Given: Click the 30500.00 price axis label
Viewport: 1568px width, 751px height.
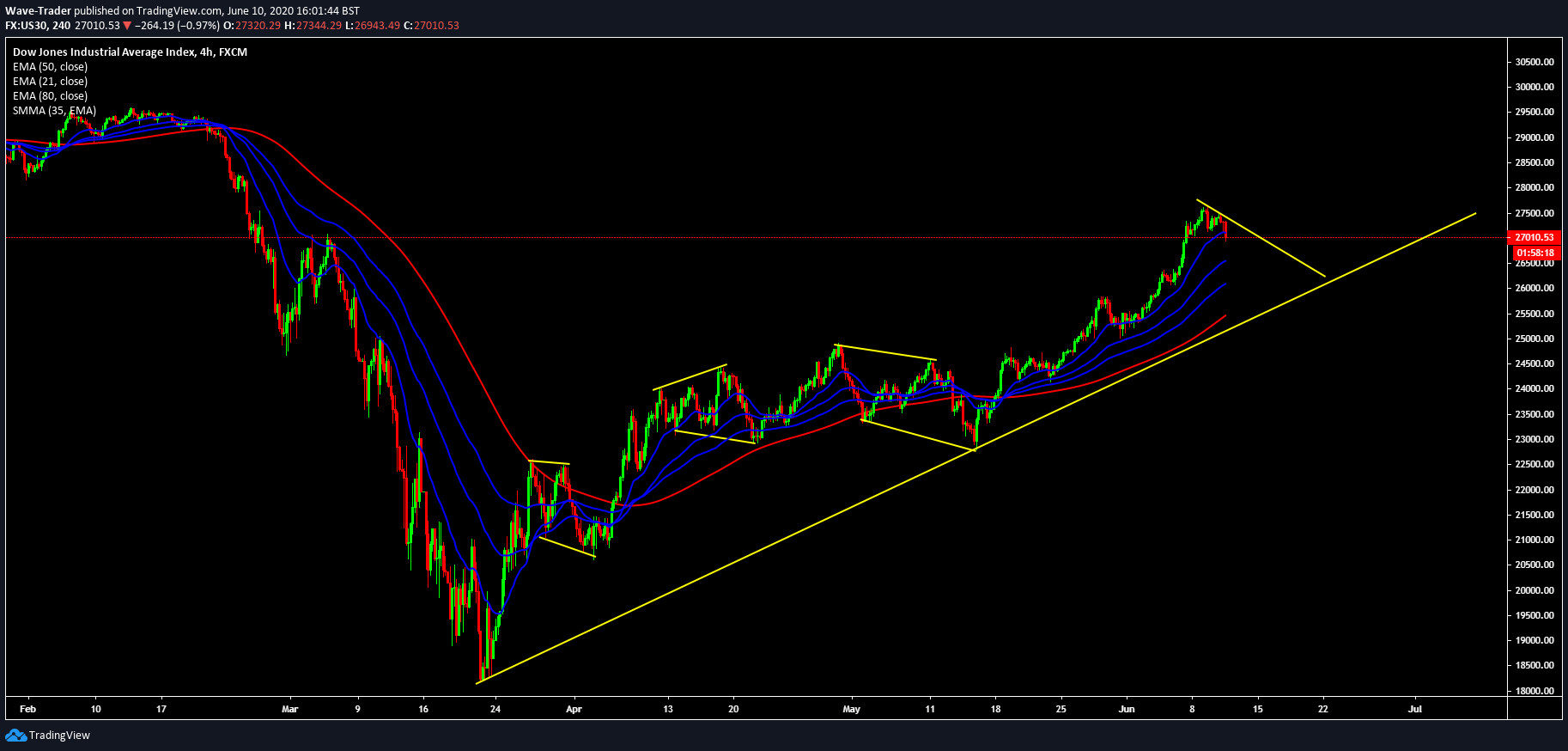Looking at the screenshot, I should 1535,62.
